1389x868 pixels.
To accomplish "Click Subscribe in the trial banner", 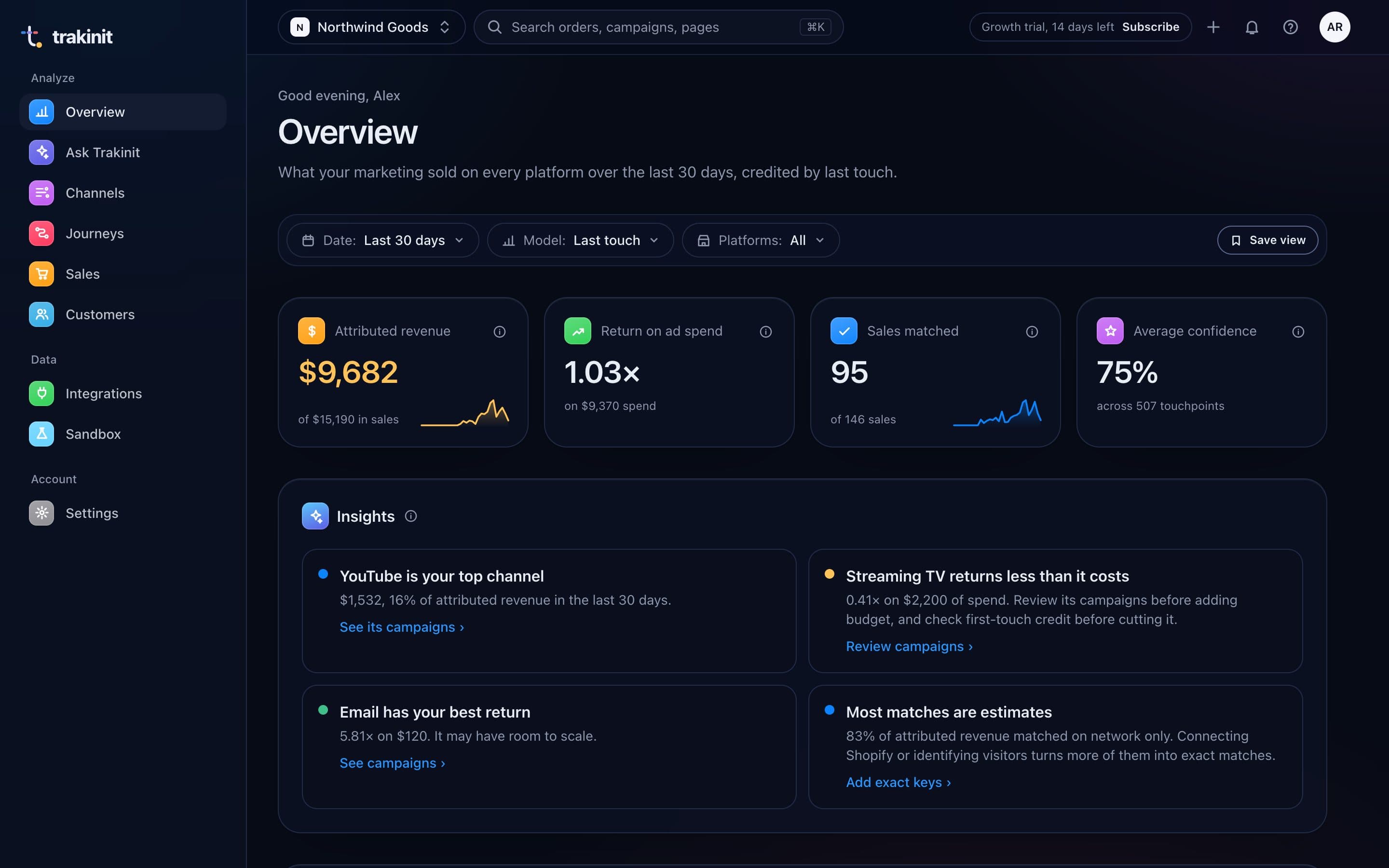I will tap(1150, 27).
